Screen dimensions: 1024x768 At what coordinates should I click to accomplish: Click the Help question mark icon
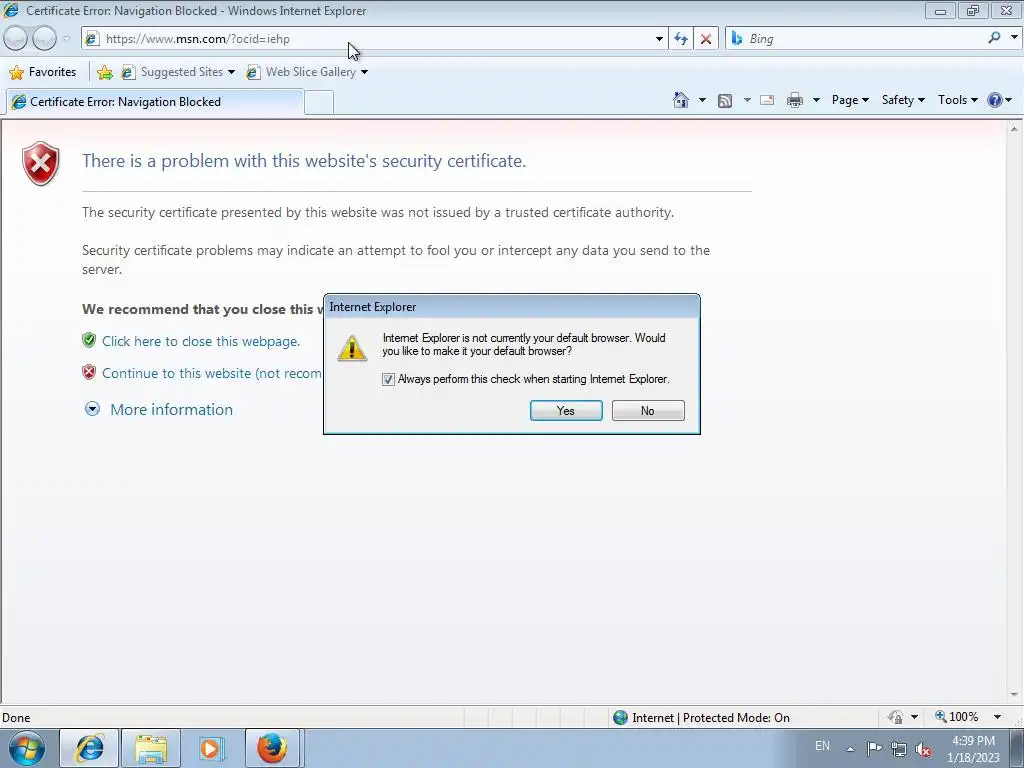point(995,100)
